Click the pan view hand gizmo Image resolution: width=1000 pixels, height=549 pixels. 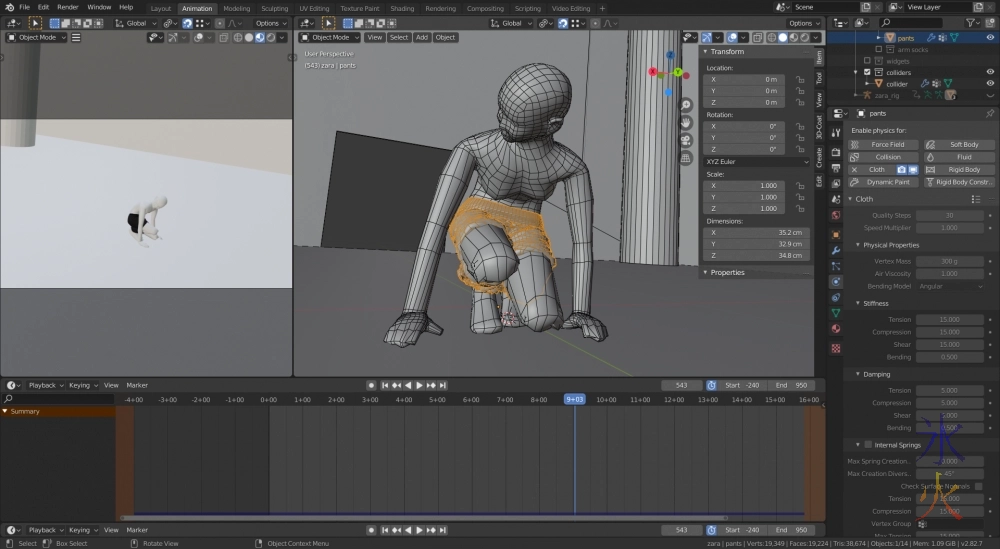click(x=686, y=122)
